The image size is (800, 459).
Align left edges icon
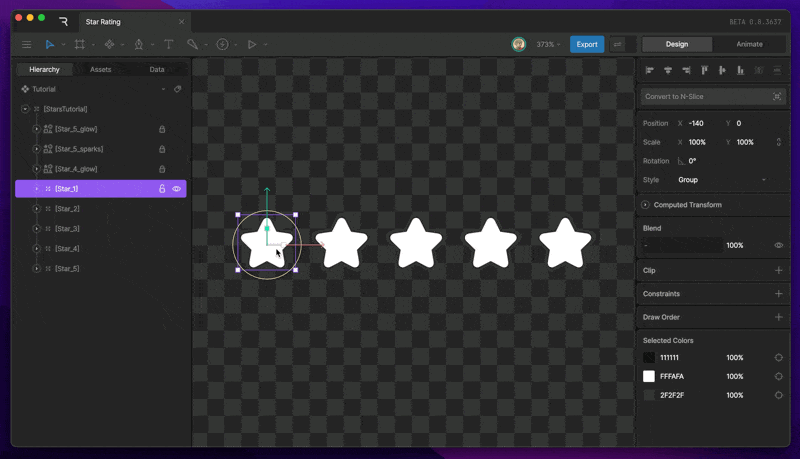[x=649, y=70]
